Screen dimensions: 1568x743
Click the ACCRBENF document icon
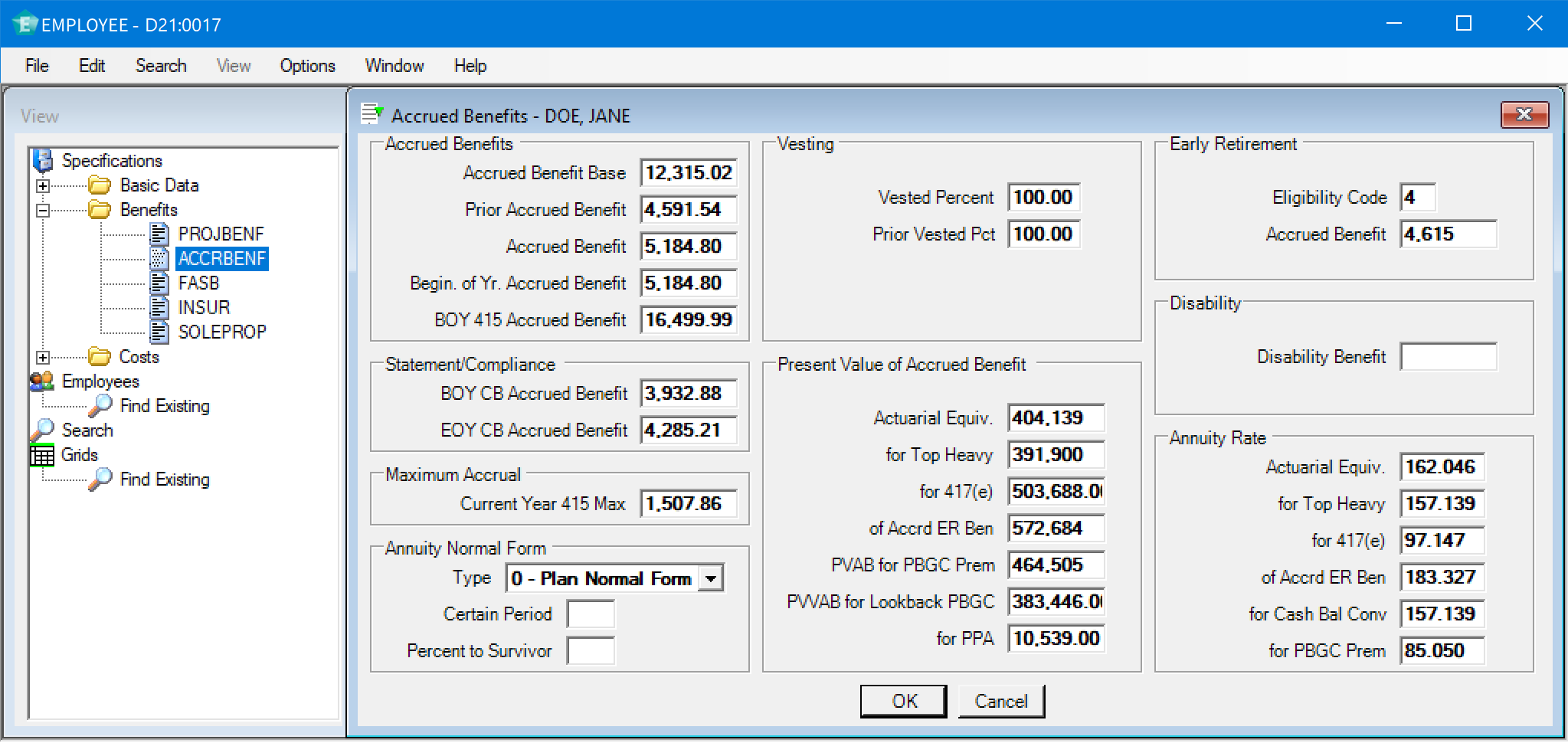pyautogui.click(x=159, y=258)
